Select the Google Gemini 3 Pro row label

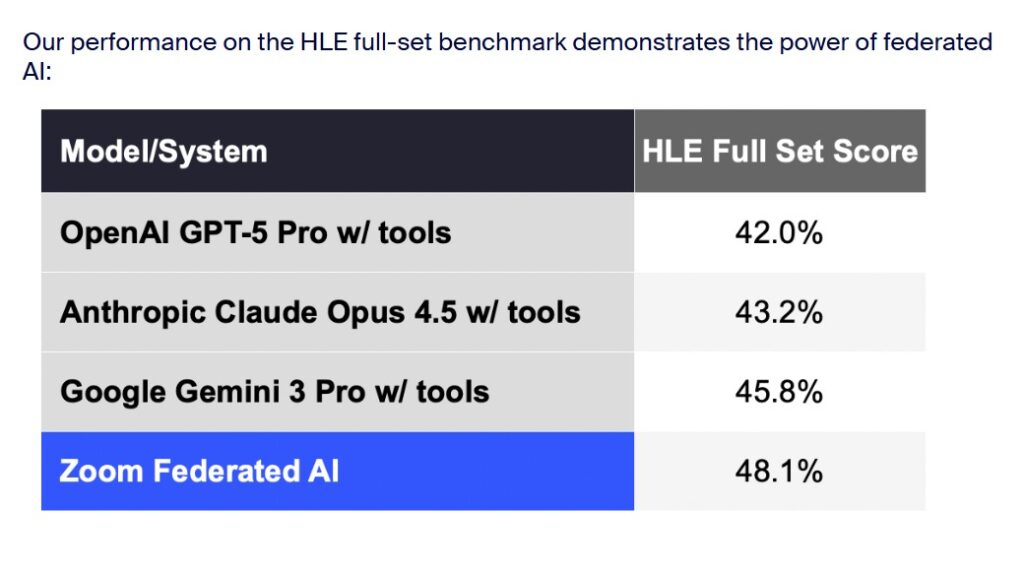tap(274, 390)
